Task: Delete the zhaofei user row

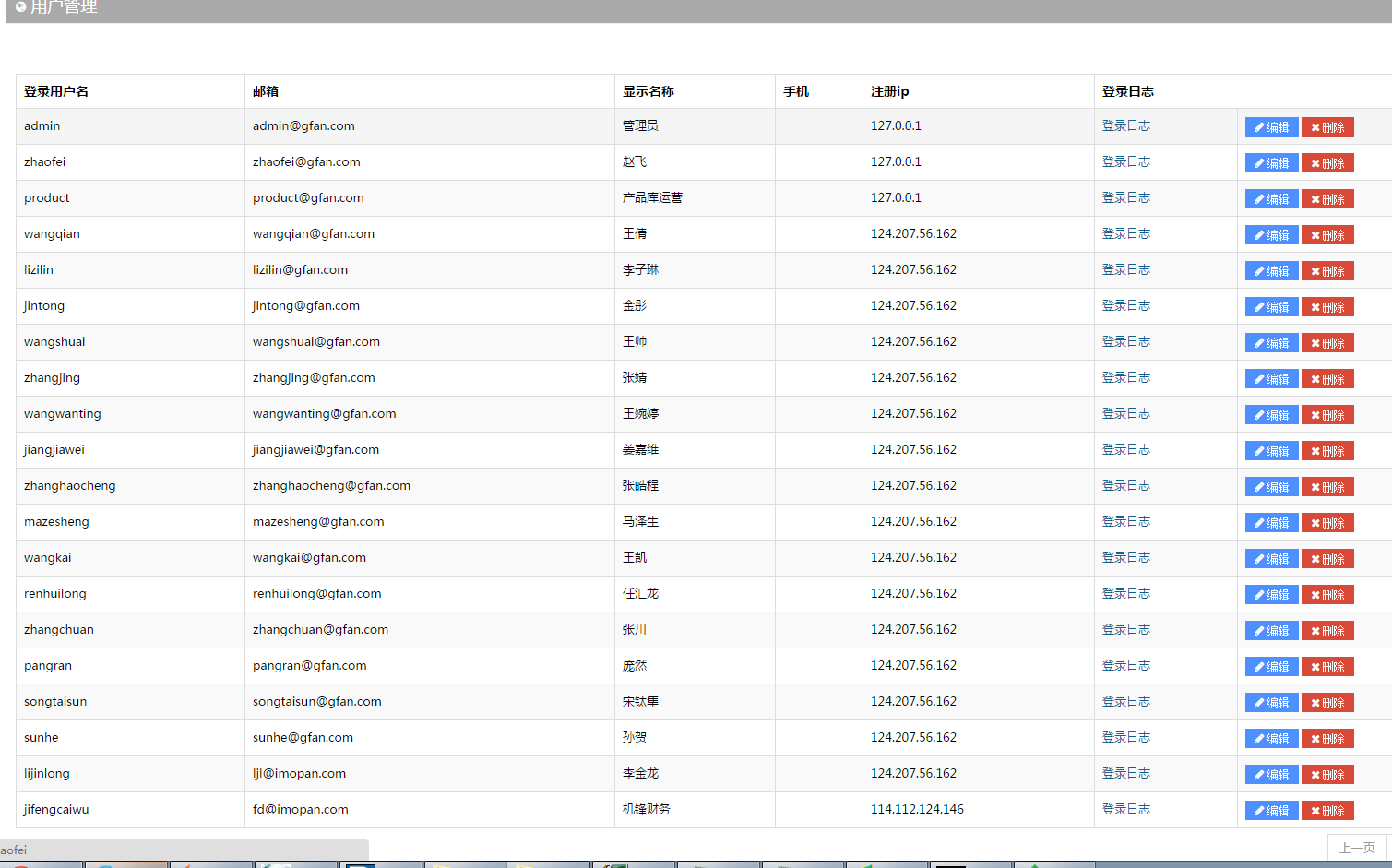Action: (1327, 163)
